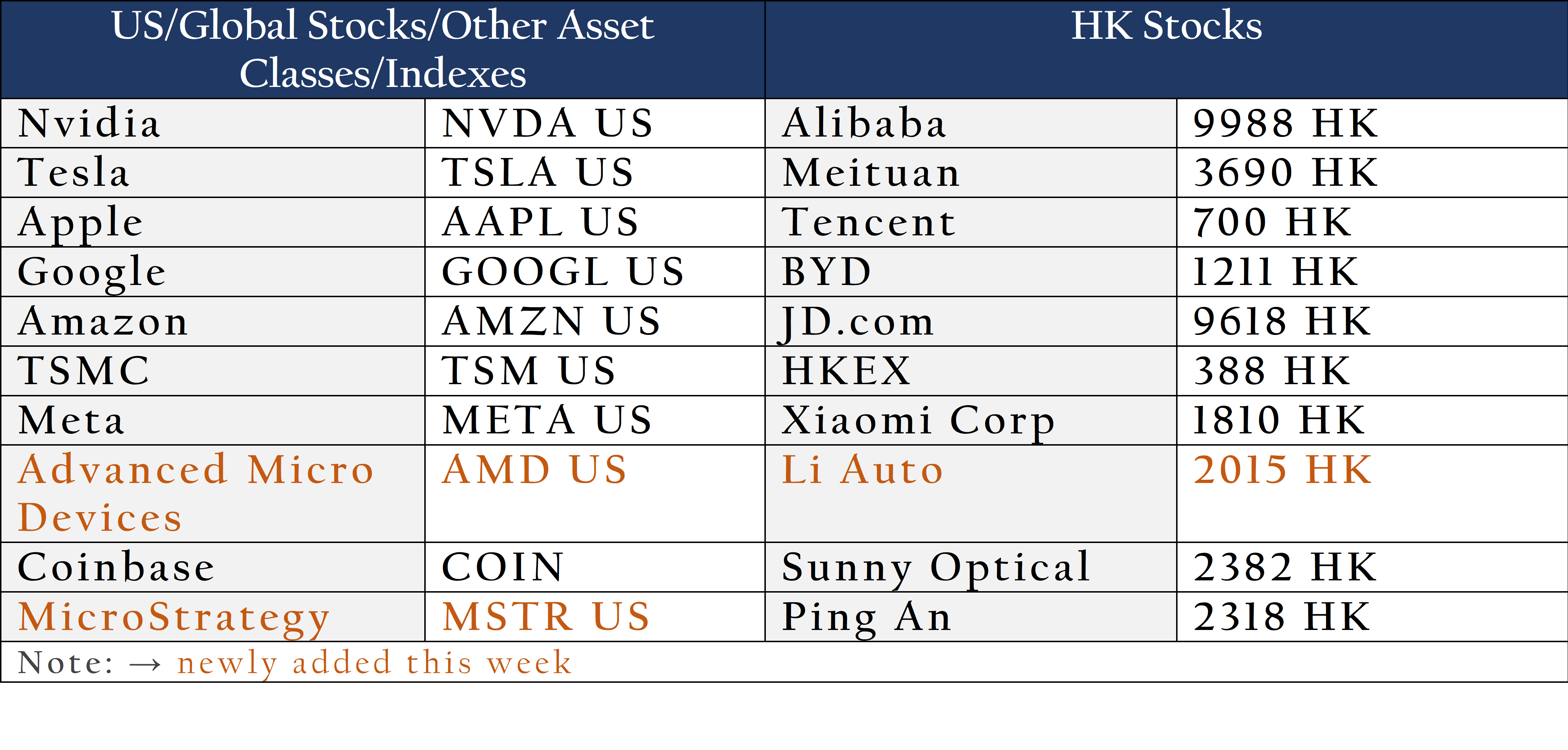1568x750 pixels.
Task: Click the 'newly added this week' note
Action: 374,662
